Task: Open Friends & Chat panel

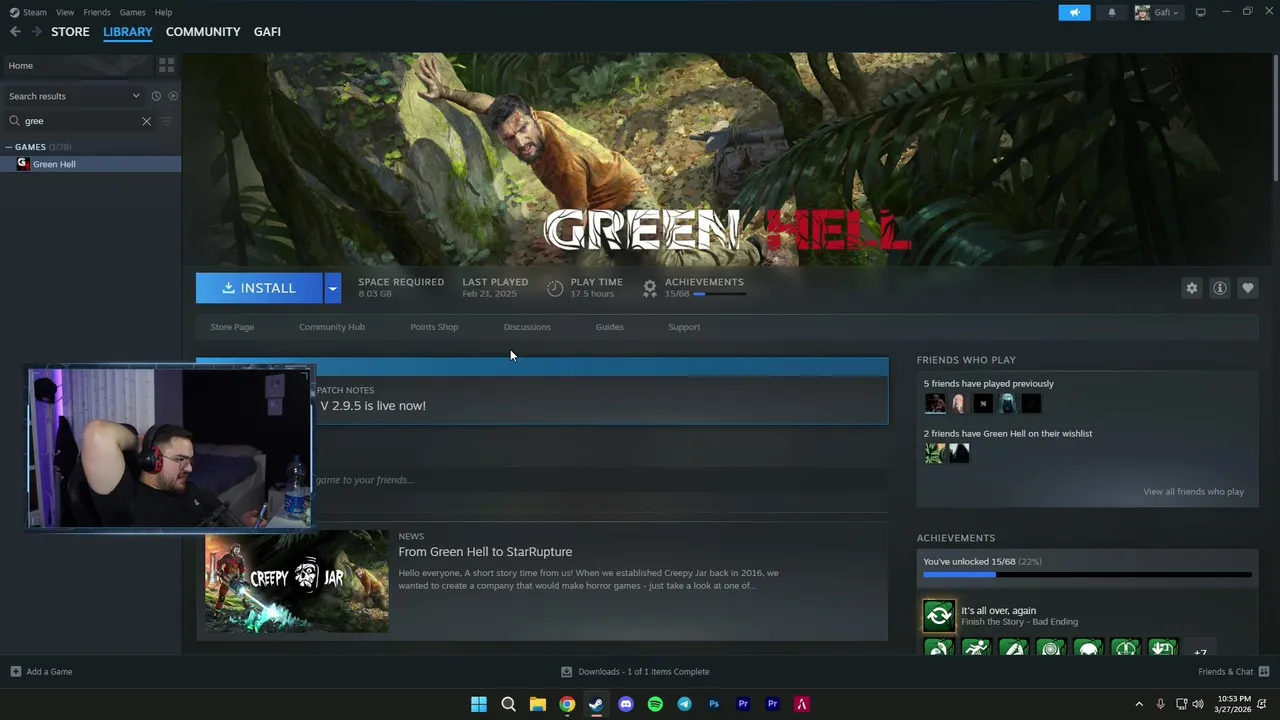Action: [x=1233, y=672]
